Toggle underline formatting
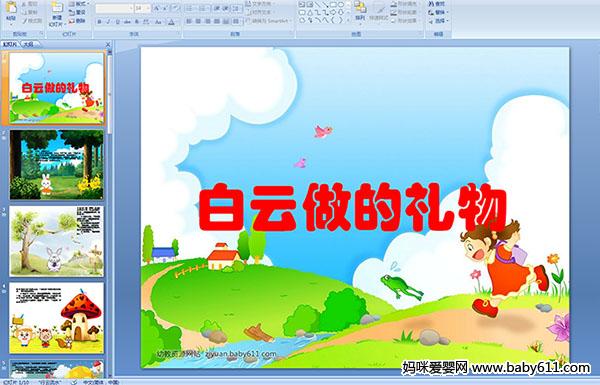Image resolution: width=600 pixels, height=385 pixels. pos(117,22)
